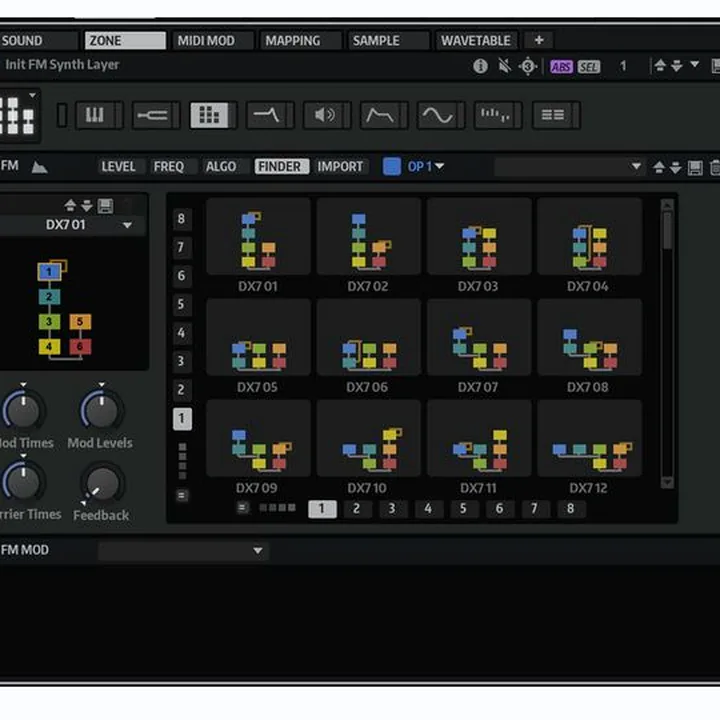Click the solo target crosshair icon
This screenshot has width=720, height=720.
pos(528,66)
